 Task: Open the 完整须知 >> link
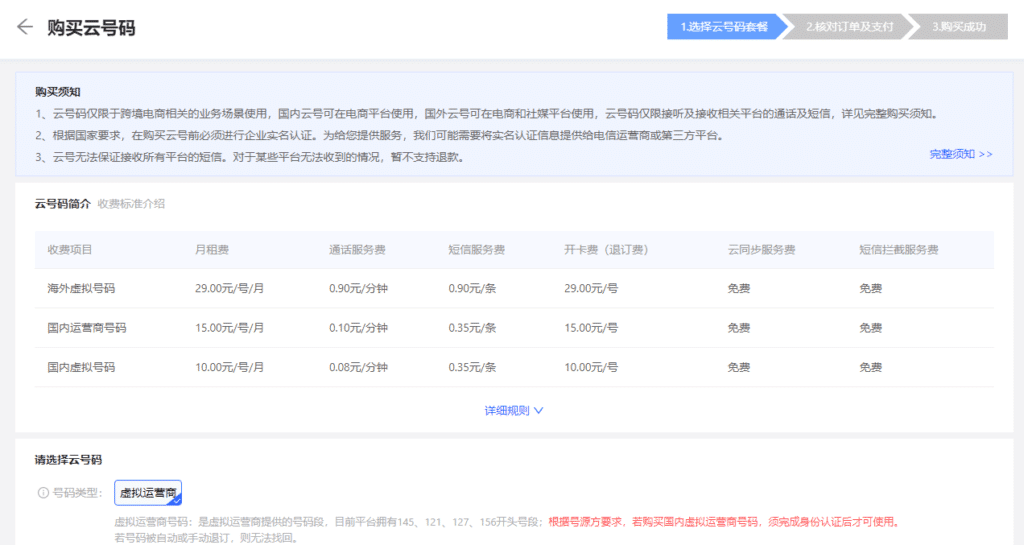pos(961,154)
